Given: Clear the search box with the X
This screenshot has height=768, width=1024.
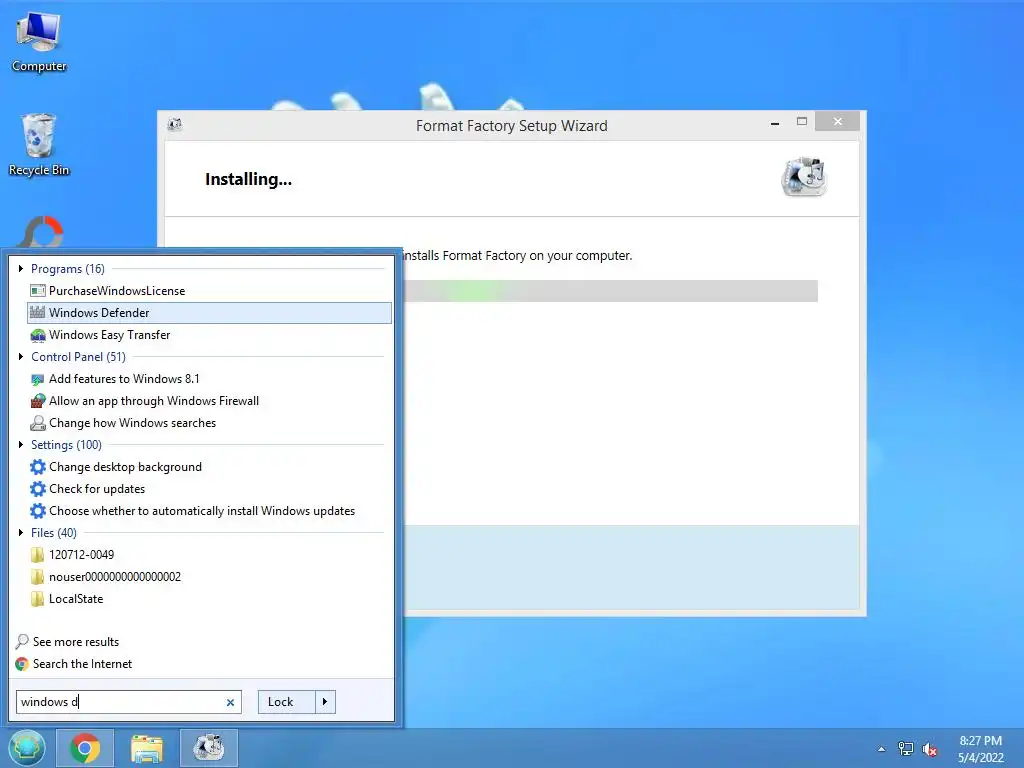Looking at the screenshot, I should 230,703.
